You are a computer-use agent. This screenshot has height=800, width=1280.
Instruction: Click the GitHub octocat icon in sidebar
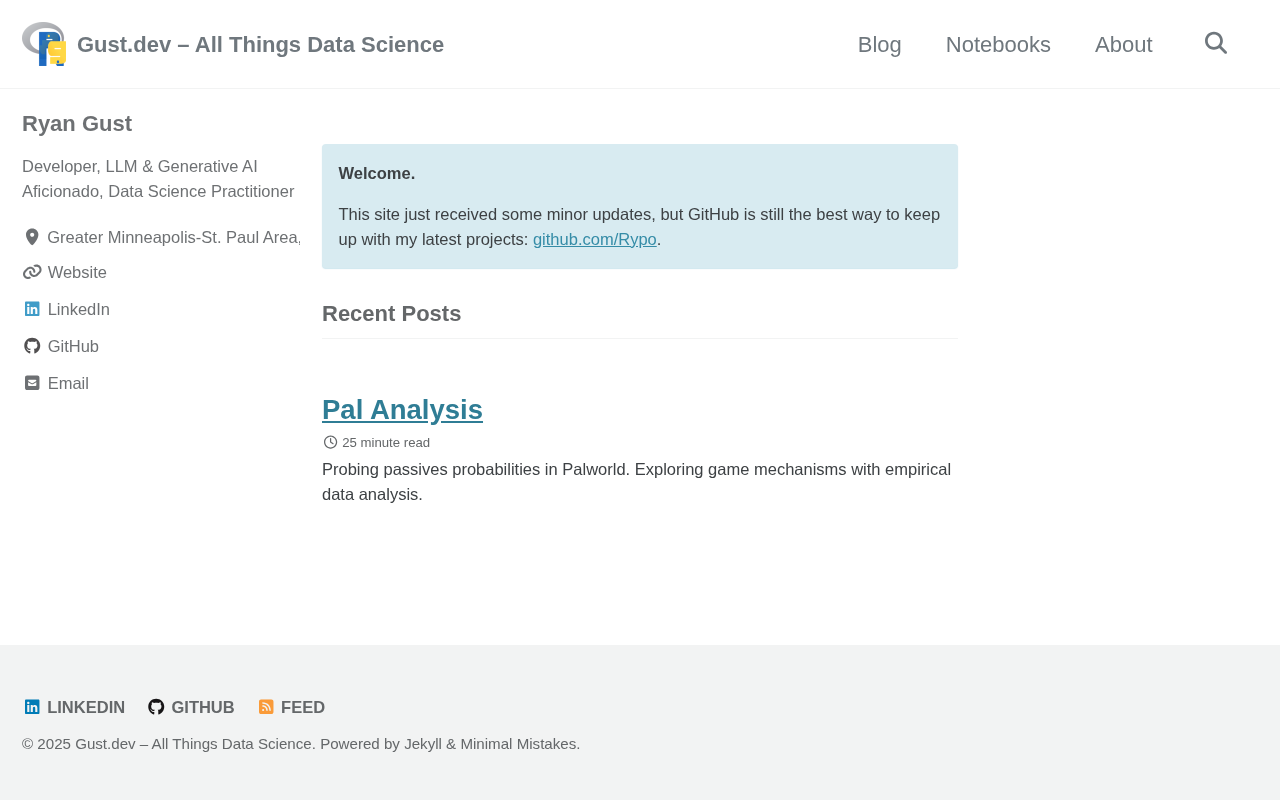click(x=32, y=346)
